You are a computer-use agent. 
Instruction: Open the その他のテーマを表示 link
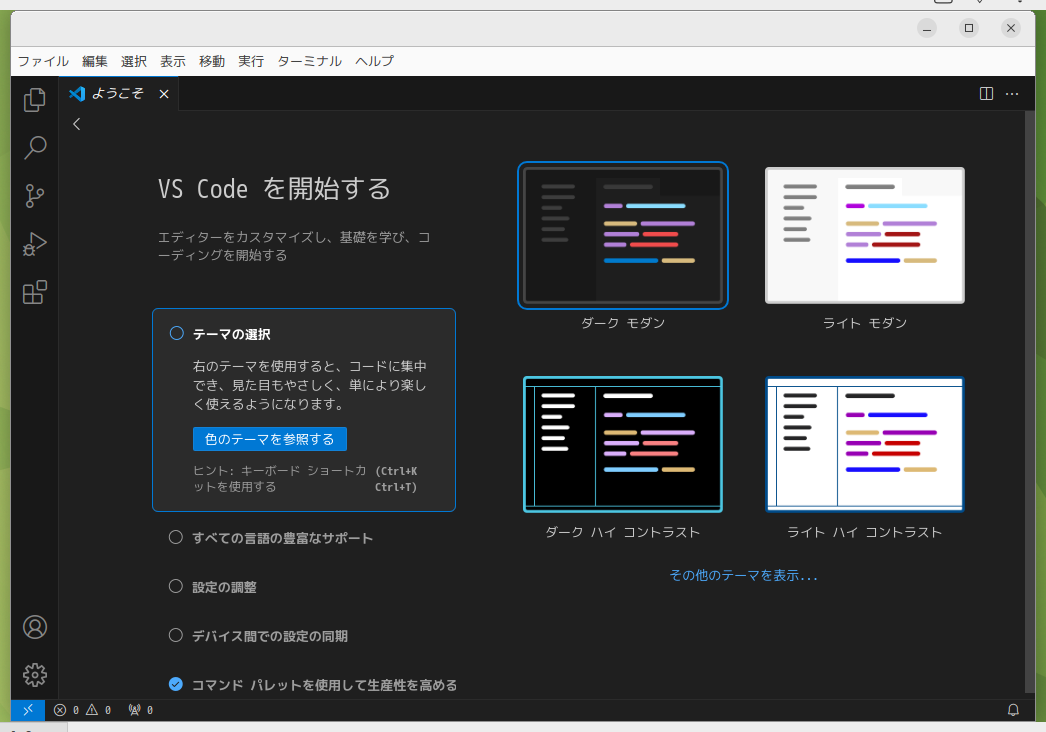tap(743, 575)
